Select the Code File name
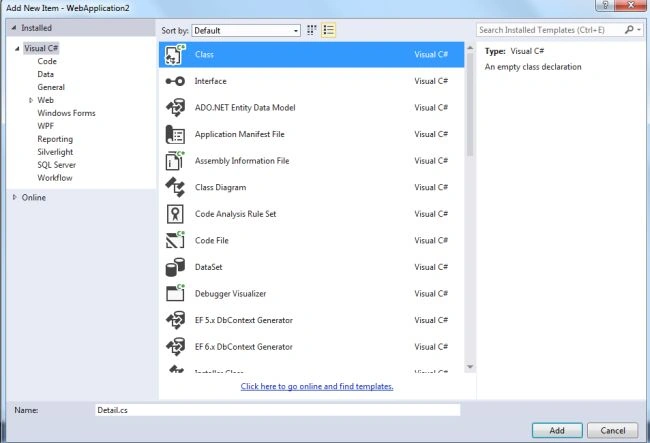 (x=211, y=240)
